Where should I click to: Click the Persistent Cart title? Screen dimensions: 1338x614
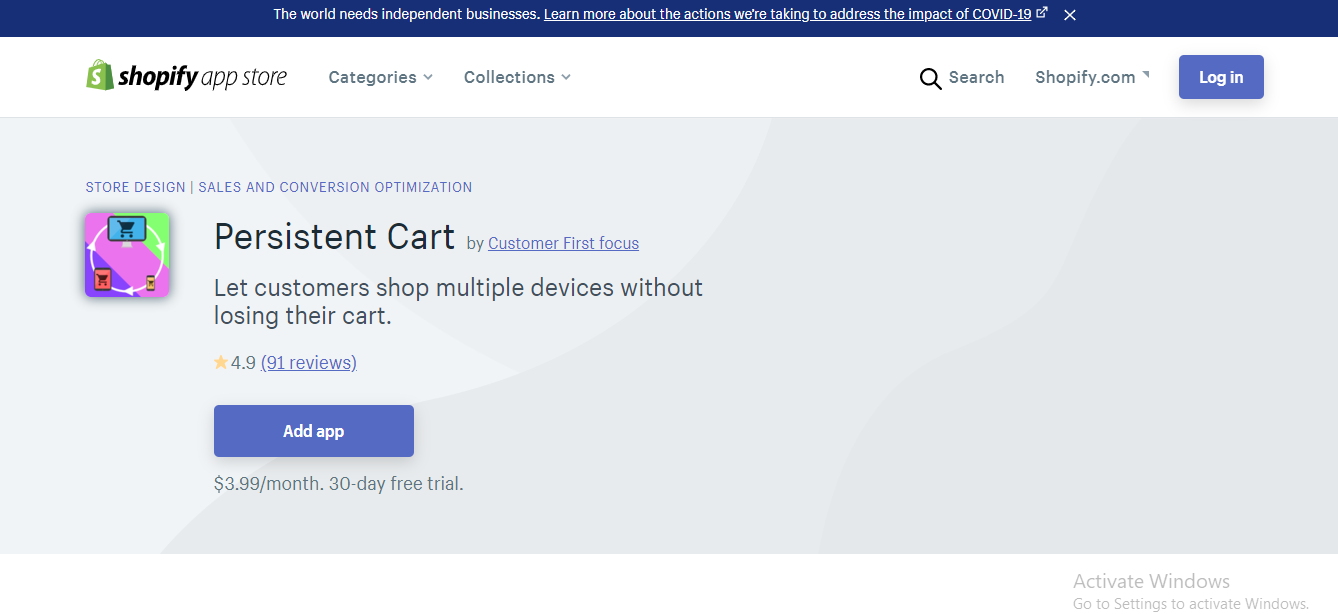[x=334, y=237]
